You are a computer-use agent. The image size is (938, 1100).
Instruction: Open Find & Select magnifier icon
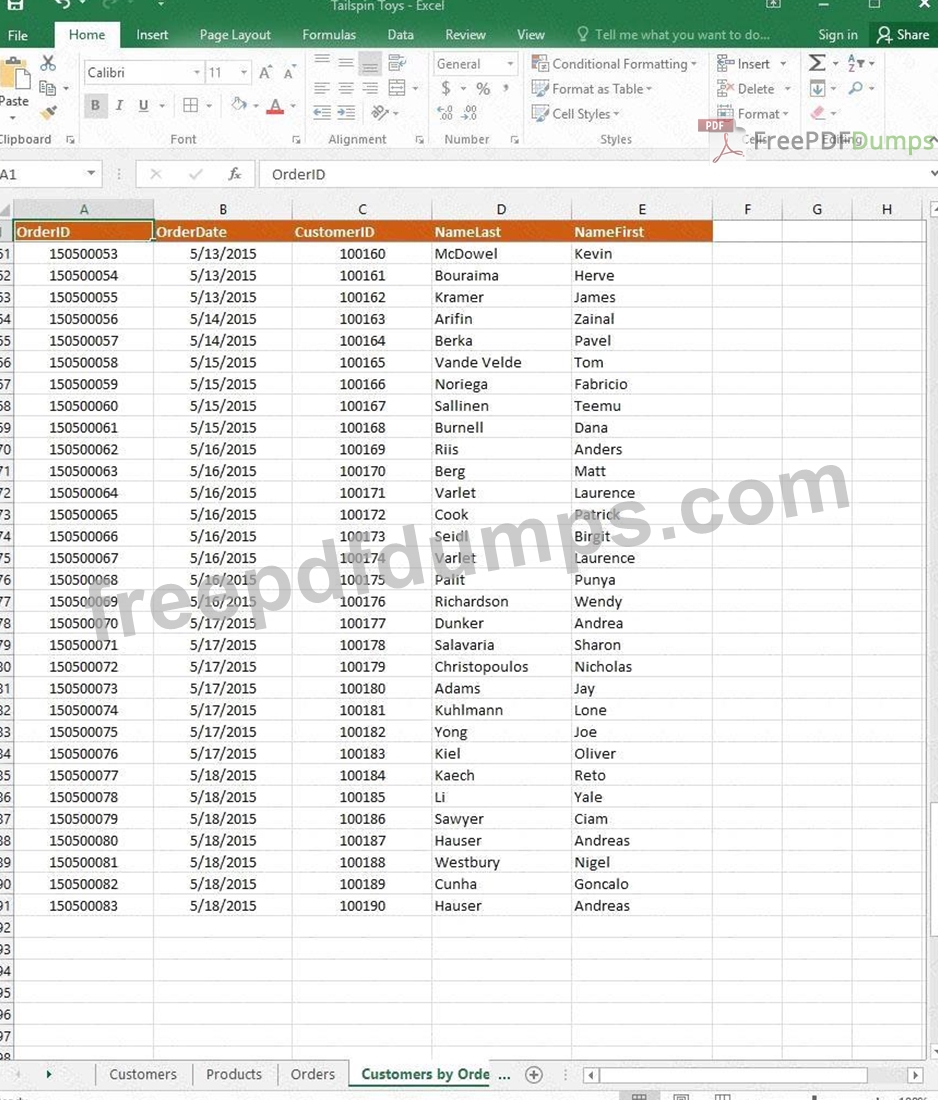click(x=856, y=88)
